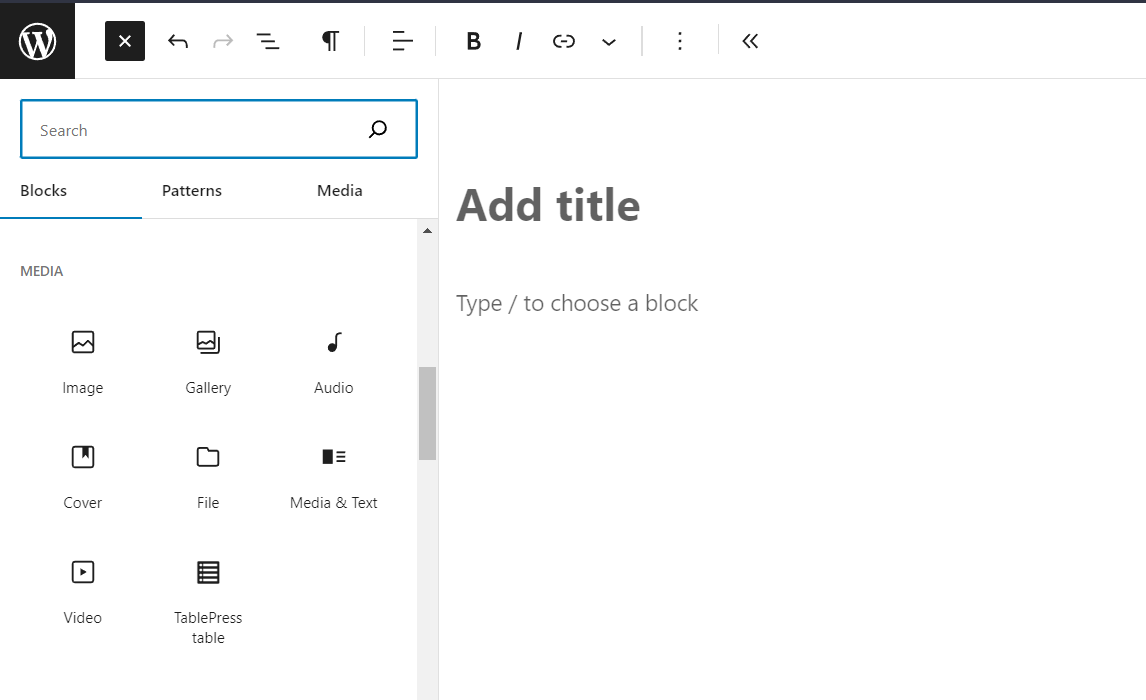Insert a File block

[208, 476]
